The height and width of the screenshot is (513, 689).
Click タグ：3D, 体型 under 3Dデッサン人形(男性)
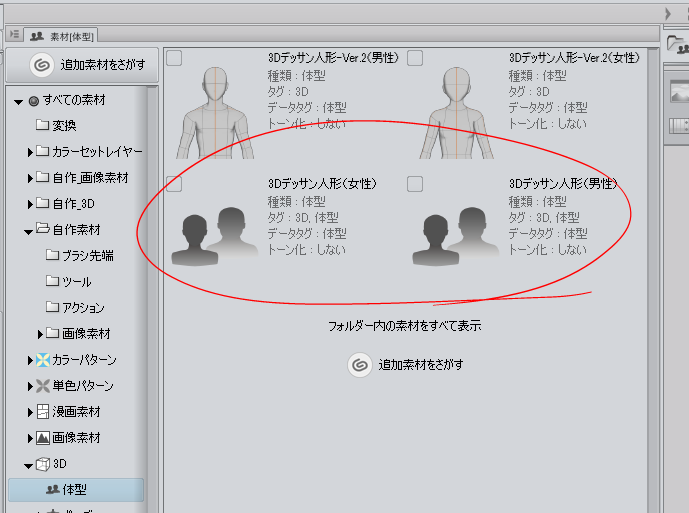coord(544,218)
